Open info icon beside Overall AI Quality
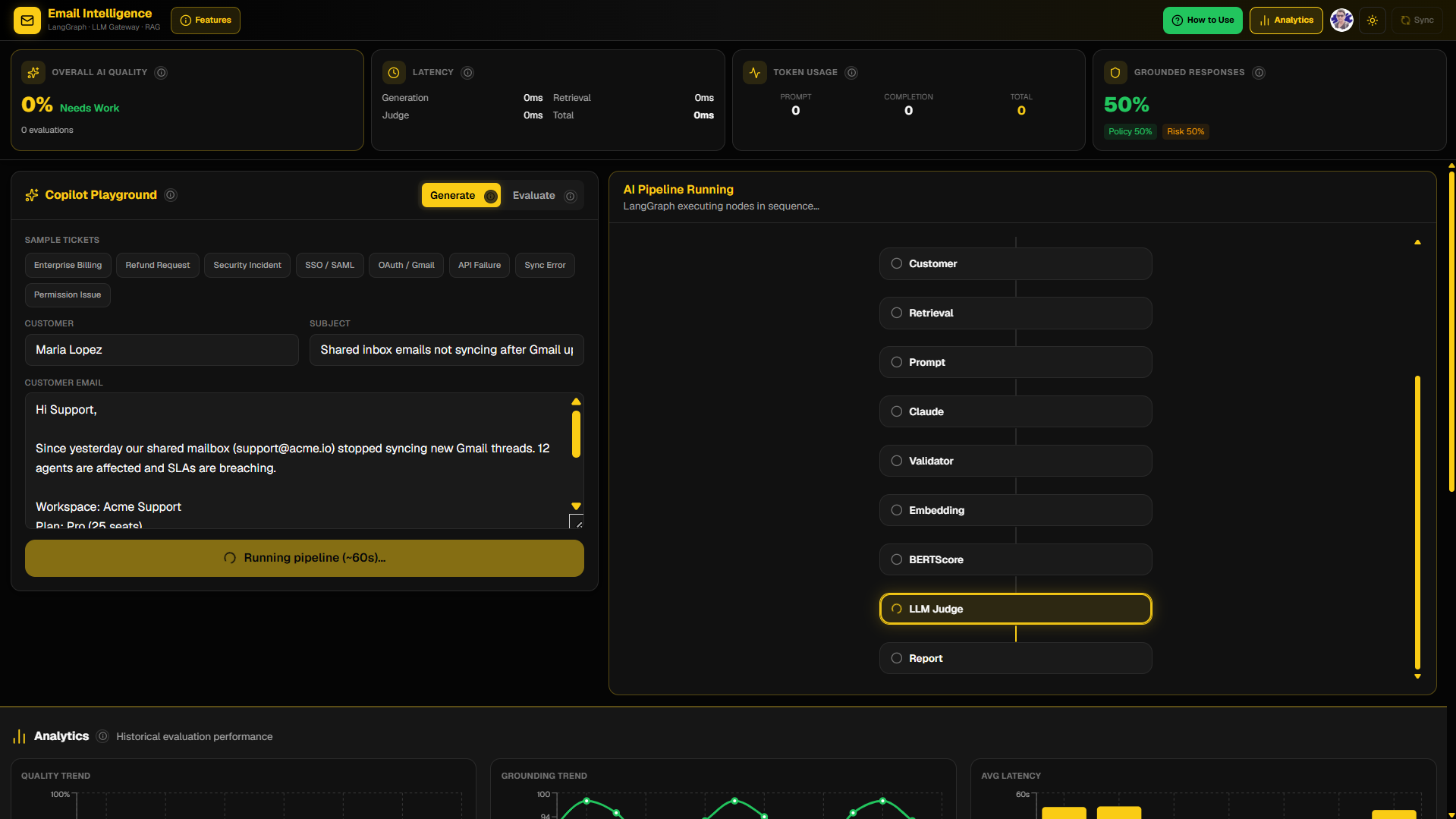This screenshot has height=819, width=1456. coord(161,73)
